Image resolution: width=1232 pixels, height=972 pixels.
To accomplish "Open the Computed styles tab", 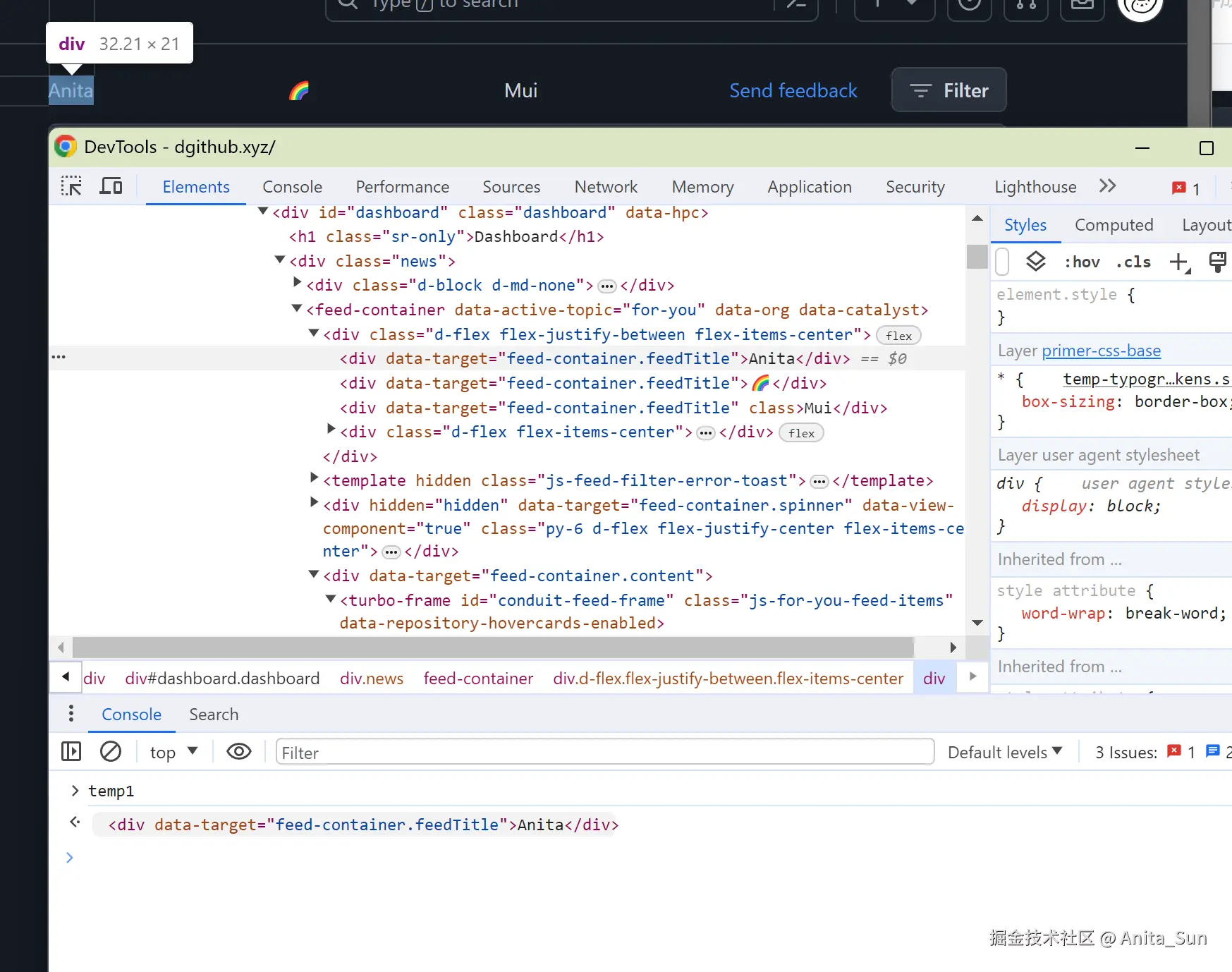I will click(1114, 225).
